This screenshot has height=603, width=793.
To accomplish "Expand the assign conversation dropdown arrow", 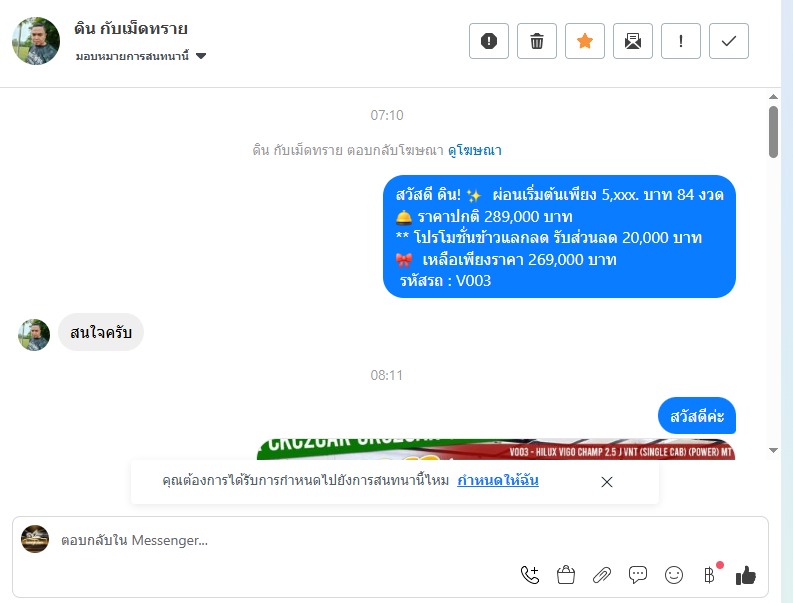I will (201, 56).
